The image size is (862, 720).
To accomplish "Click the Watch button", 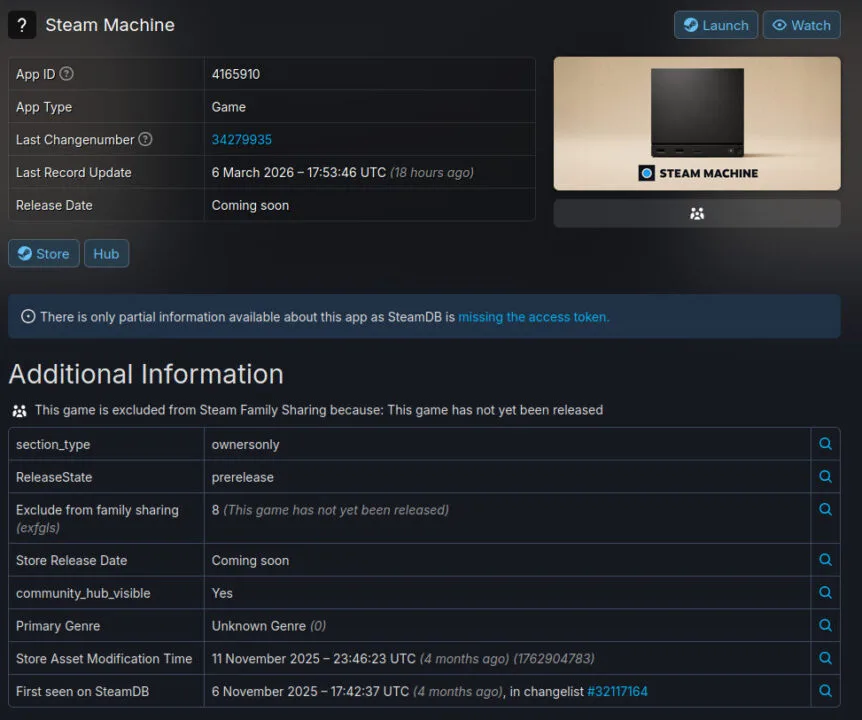I will (801, 25).
